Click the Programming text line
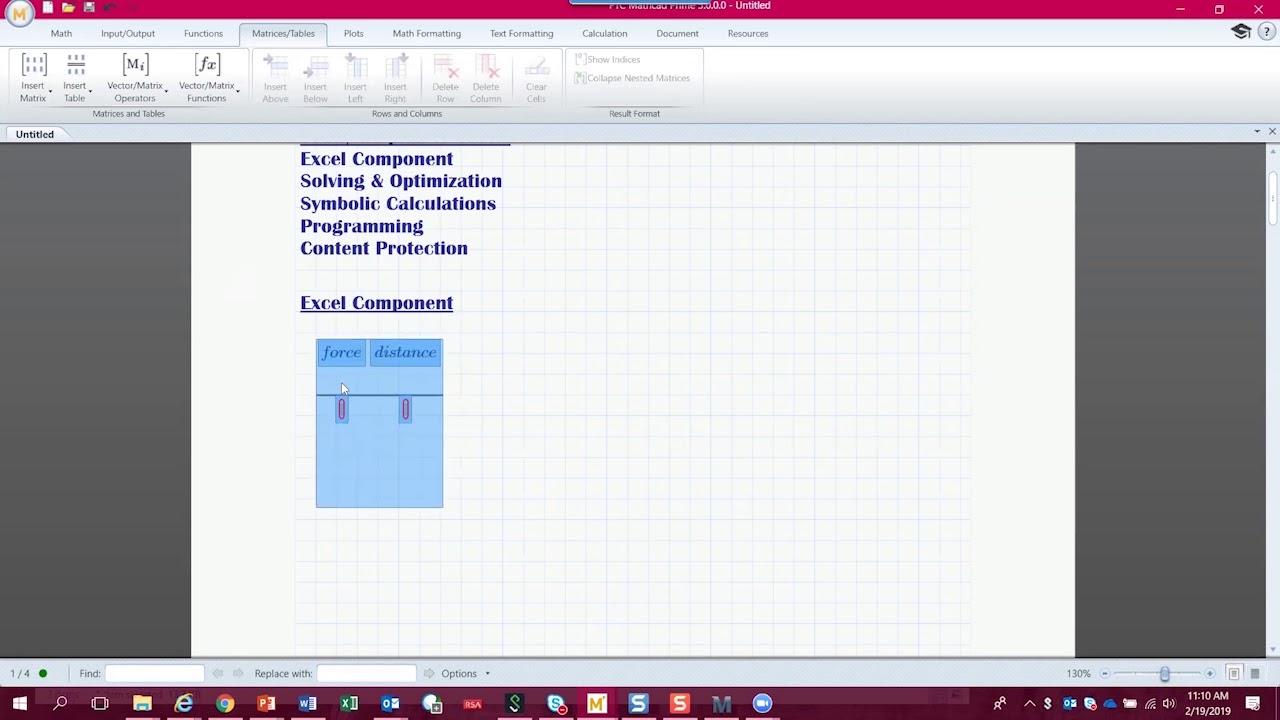The image size is (1280, 720). 361,227
